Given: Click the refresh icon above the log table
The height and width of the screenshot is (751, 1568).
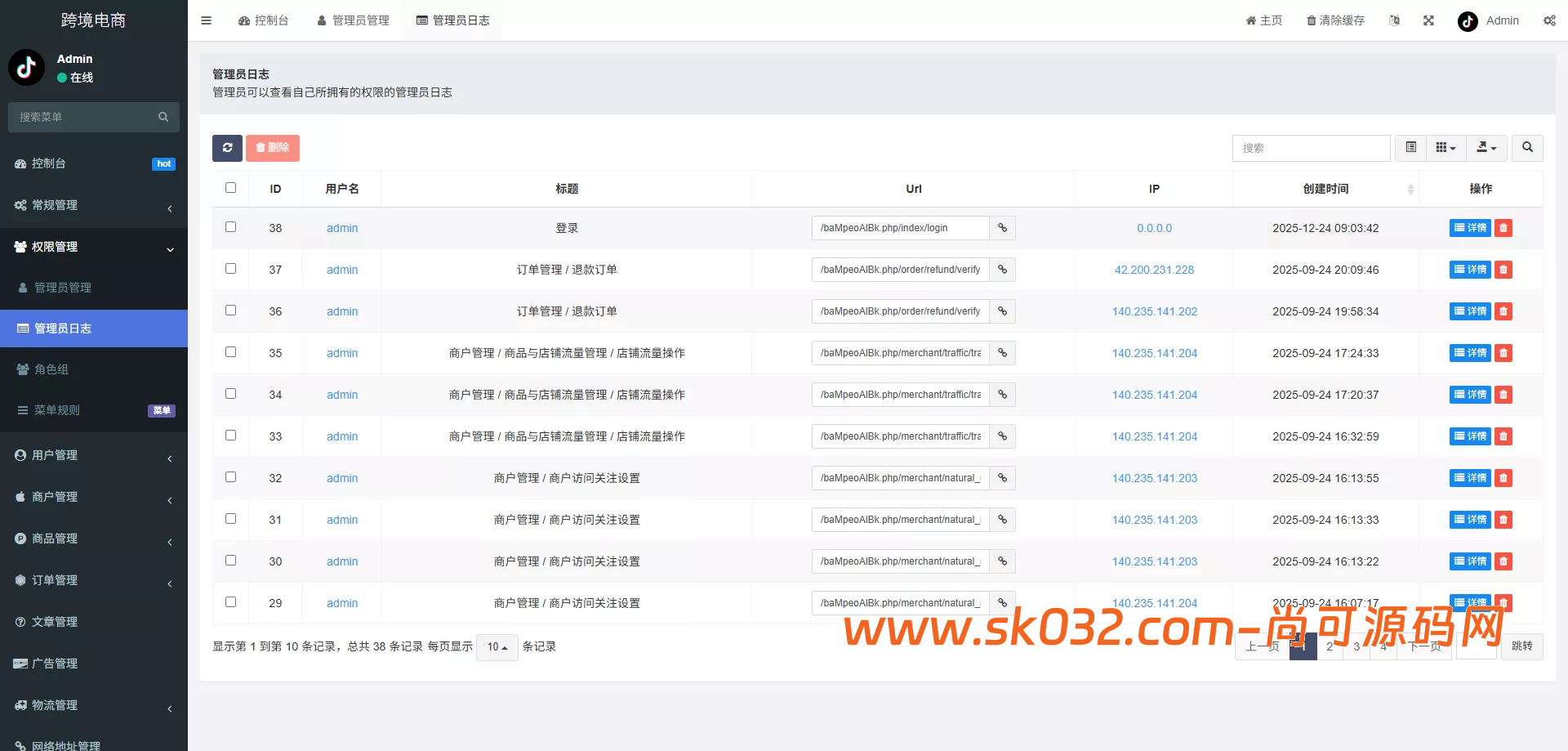Looking at the screenshot, I should tap(227, 148).
